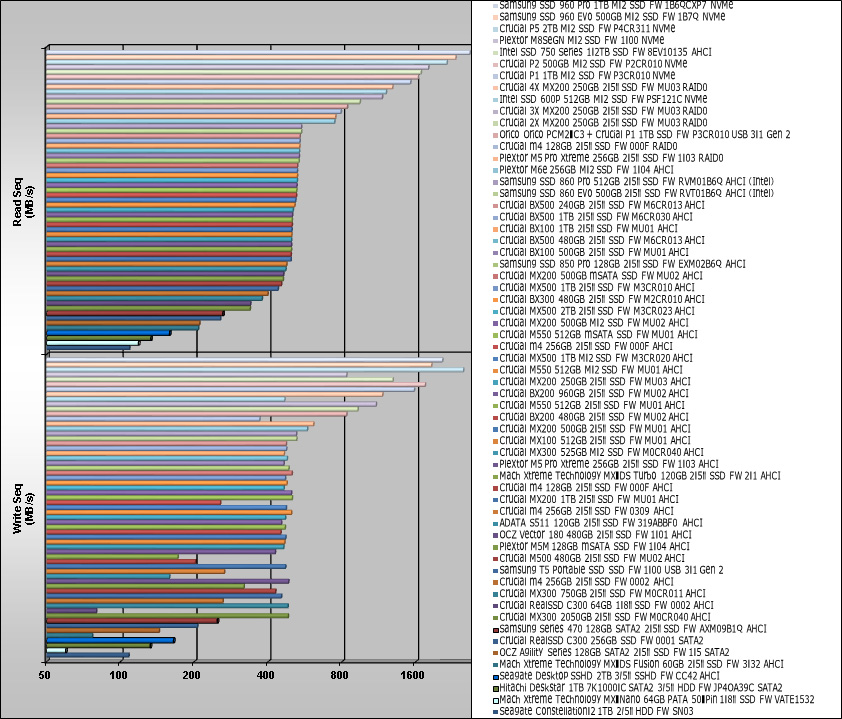Click the Crucial BX200 960GB legend entry
842x719 pixels.
593,394
